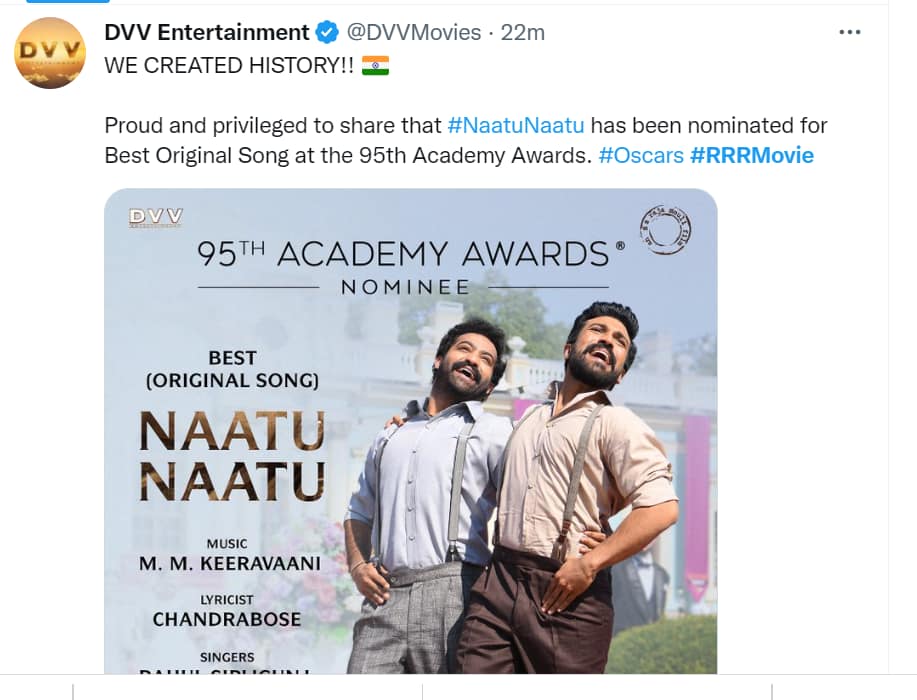Open the tweet's three-dot more options menu
The width and height of the screenshot is (917, 700).
[x=849, y=32]
